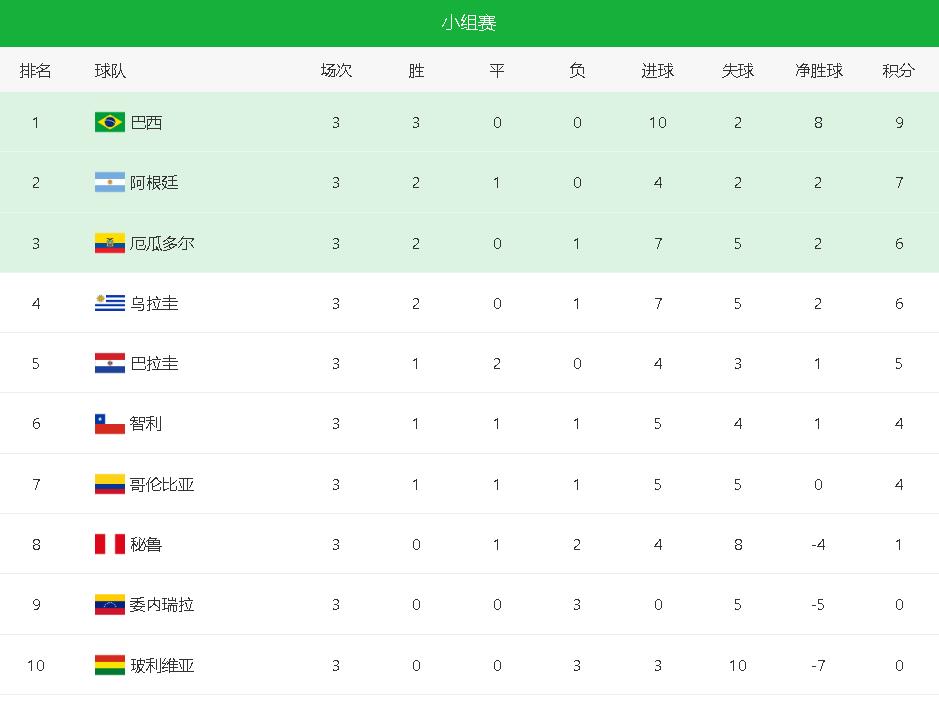Click the 排名 column header
This screenshot has width=939, height=710.
tap(36, 71)
